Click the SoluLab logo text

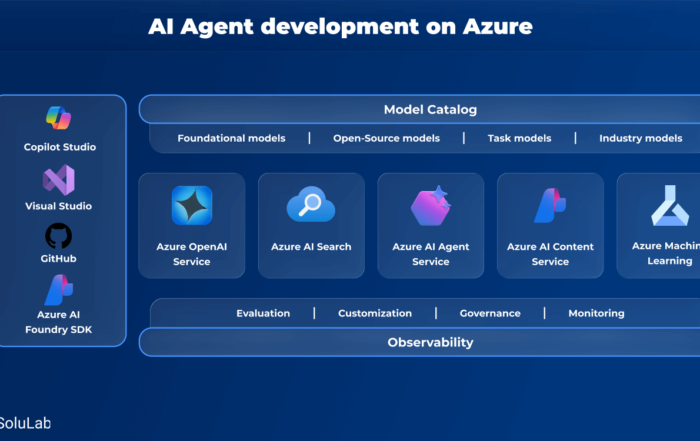point(25,423)
